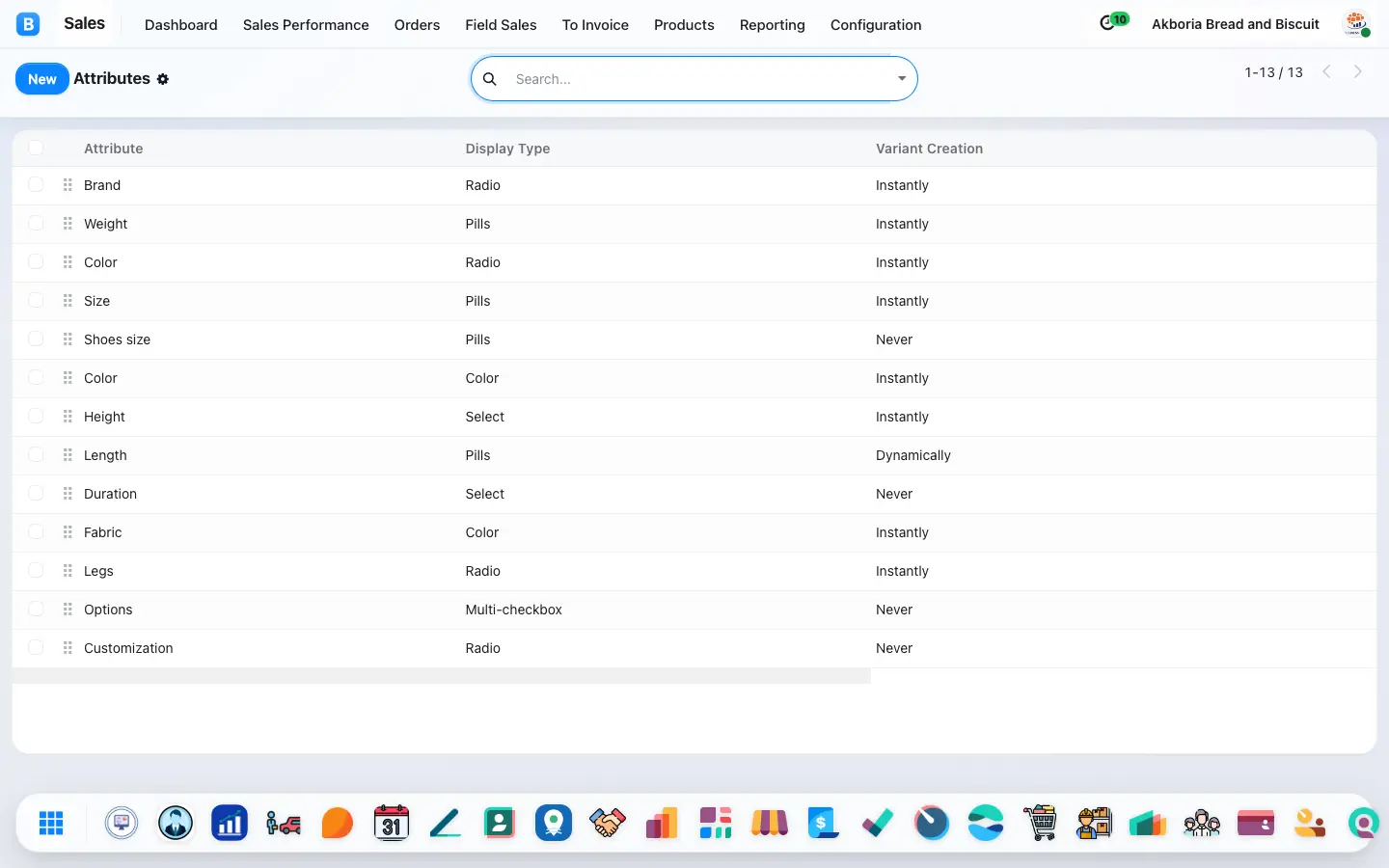The width and height of the screenshot is (1389, 868).
Task: Sort by Display Type column header
Action: (507, 149)
